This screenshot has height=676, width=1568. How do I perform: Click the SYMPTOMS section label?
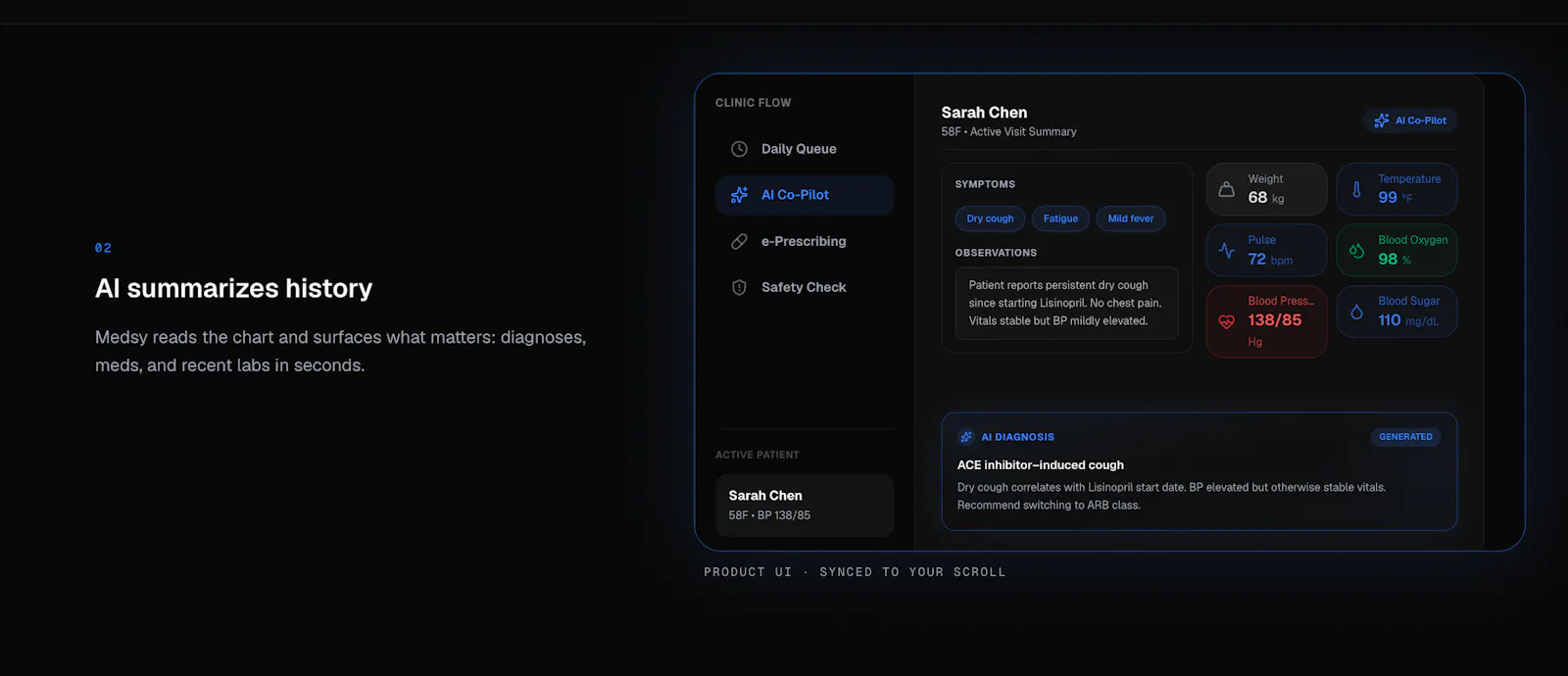coord(985,184)
